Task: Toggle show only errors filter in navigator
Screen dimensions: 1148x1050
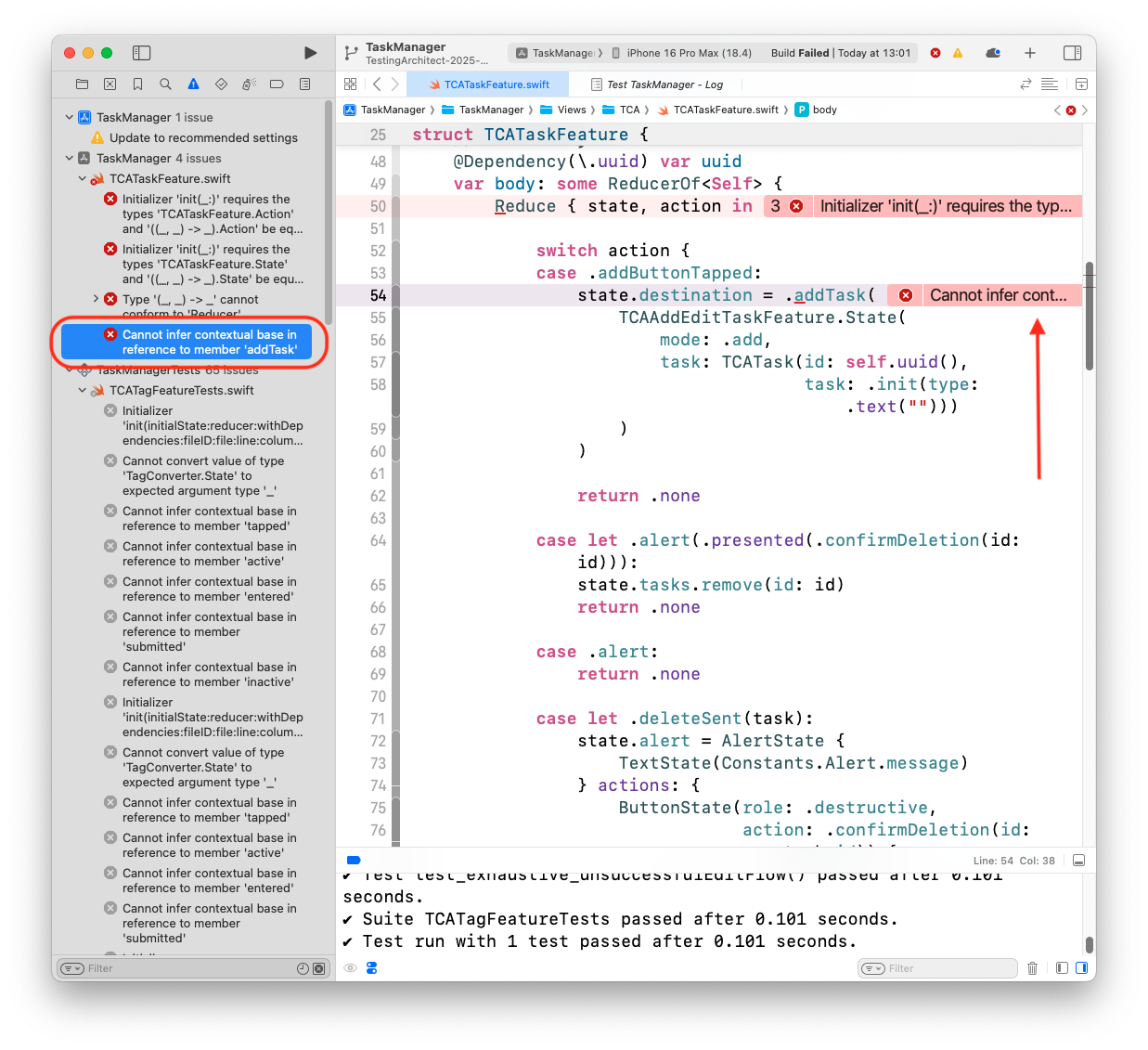Action: pyautogui.click(x=319, y=968)
